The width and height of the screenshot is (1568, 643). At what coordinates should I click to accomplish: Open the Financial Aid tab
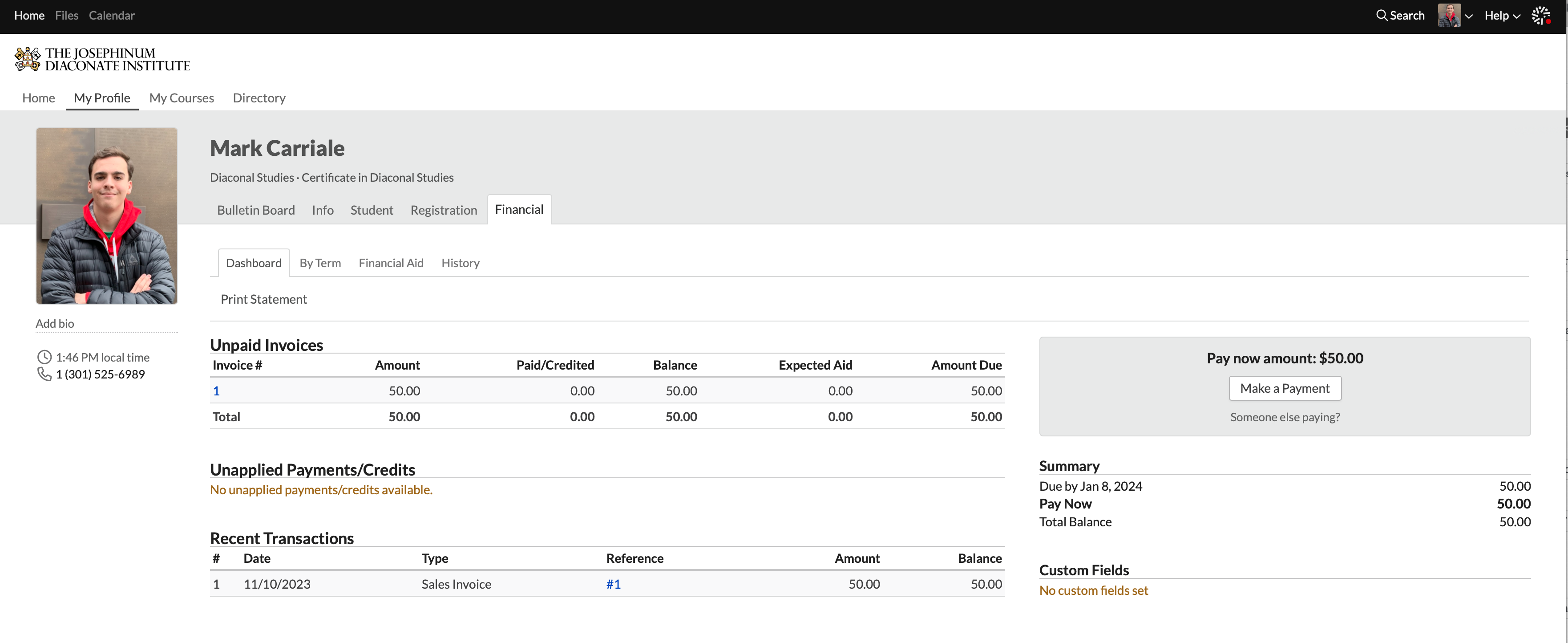pyautogui.click(x=391, y=263)
